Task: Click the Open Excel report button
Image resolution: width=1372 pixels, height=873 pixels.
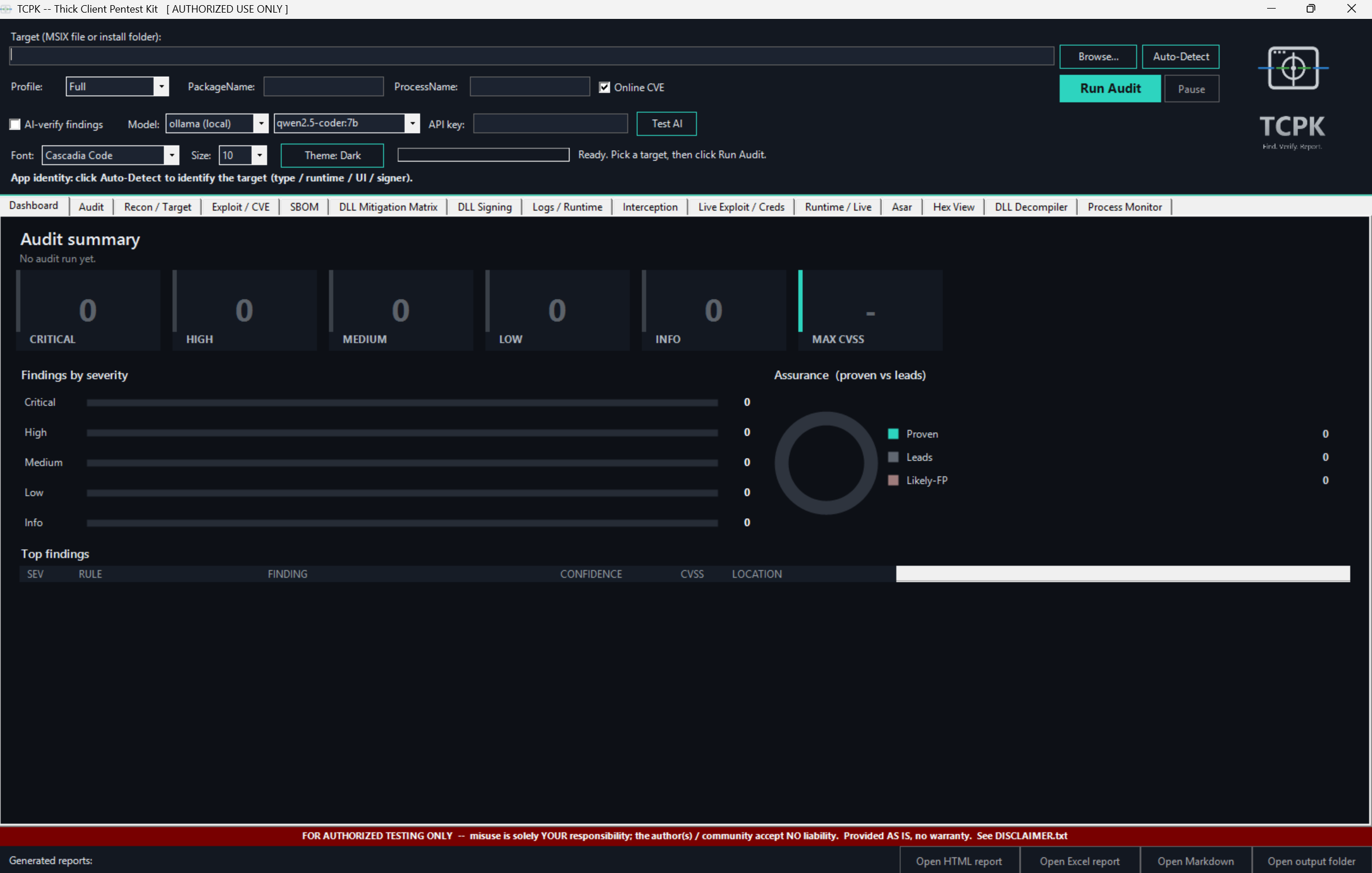Action: [x=1080, y=861]
